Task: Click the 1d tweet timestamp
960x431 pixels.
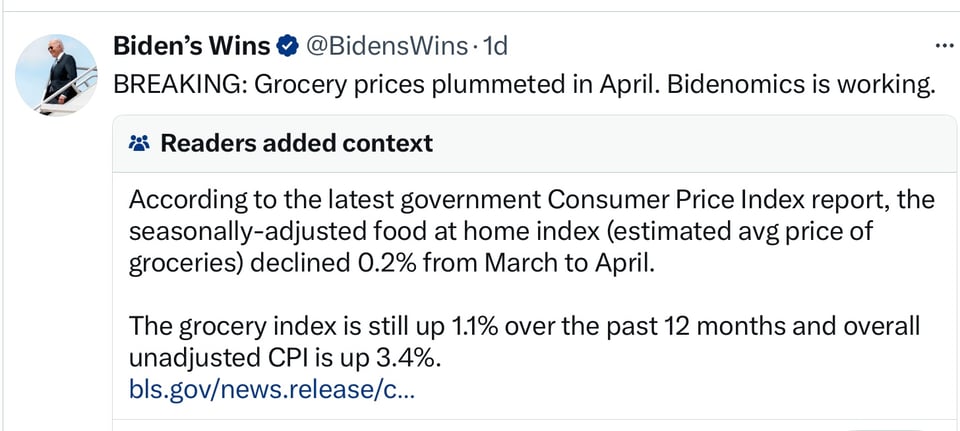Action: (496, 46)
